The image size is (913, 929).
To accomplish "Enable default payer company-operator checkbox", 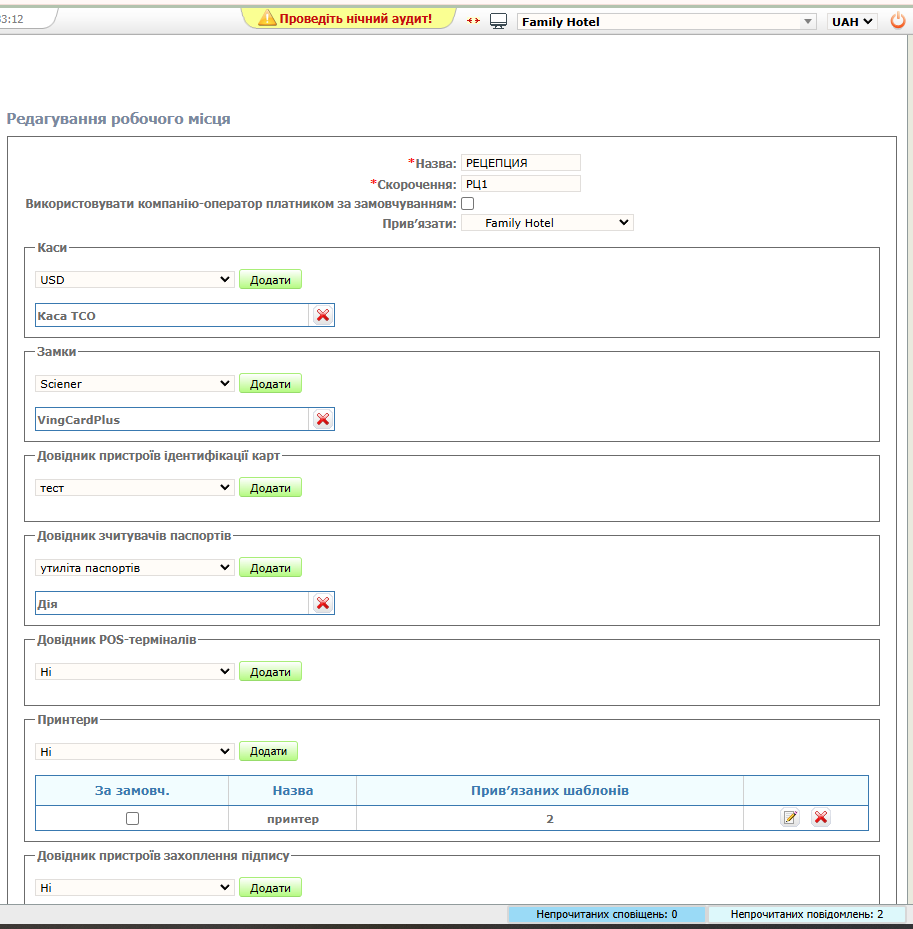I will pyautogui.click(x=467, y=204).
